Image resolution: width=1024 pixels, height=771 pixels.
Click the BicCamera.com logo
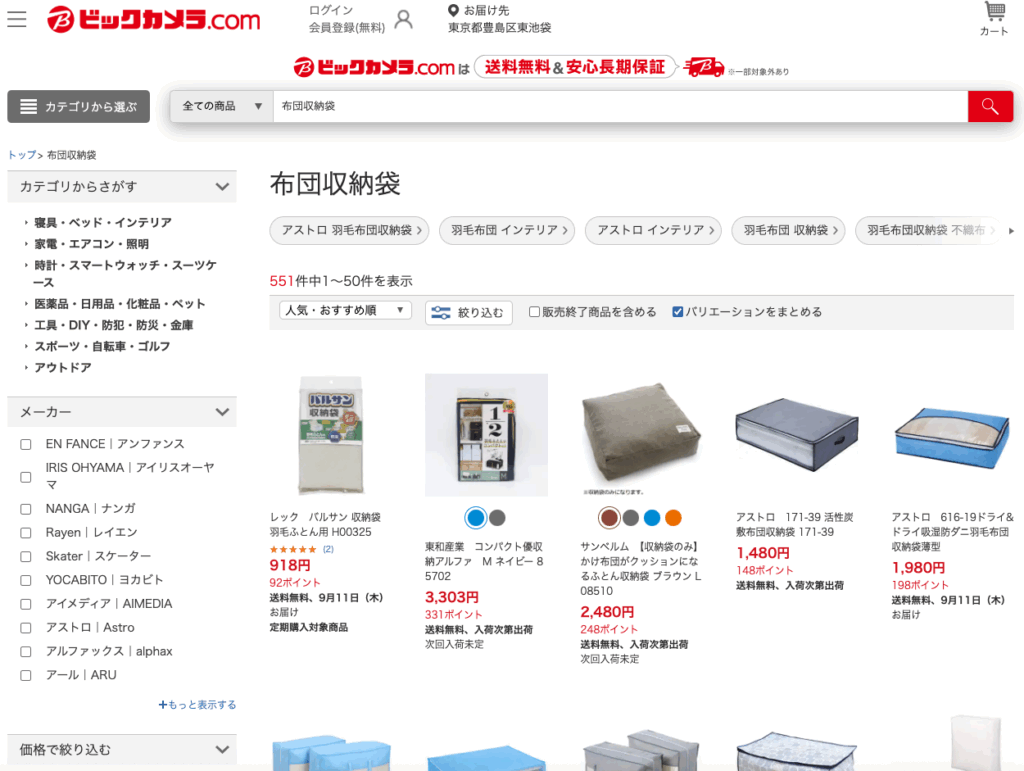(153, 20)
